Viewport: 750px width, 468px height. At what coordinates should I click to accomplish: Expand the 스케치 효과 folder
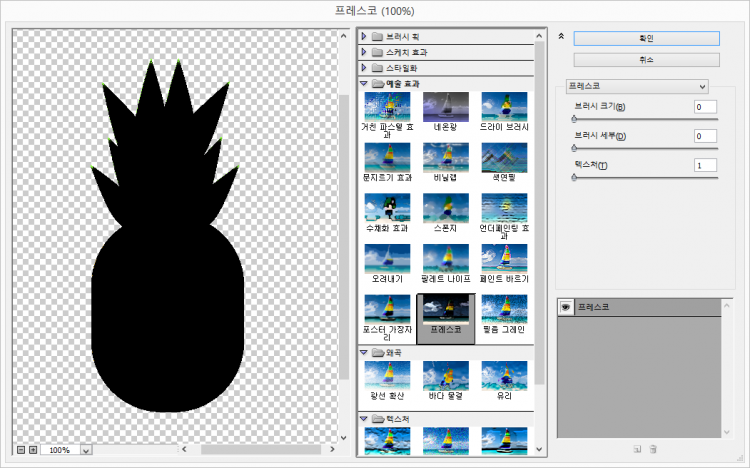point(365,51)
